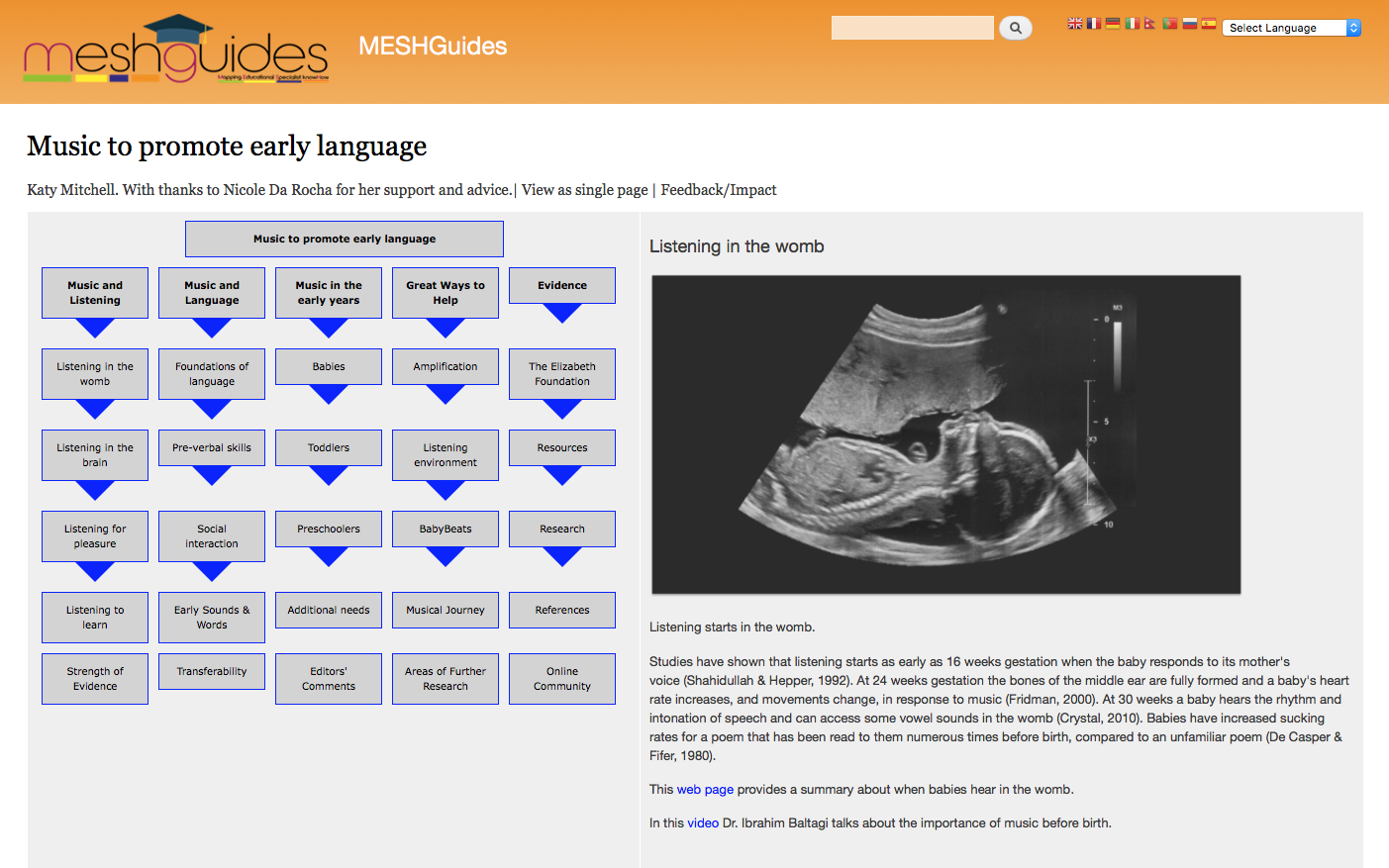This screenshot has height=868, width=1389.
Task: Open the Listening in the brain node
Action: [x=95, y=455]
